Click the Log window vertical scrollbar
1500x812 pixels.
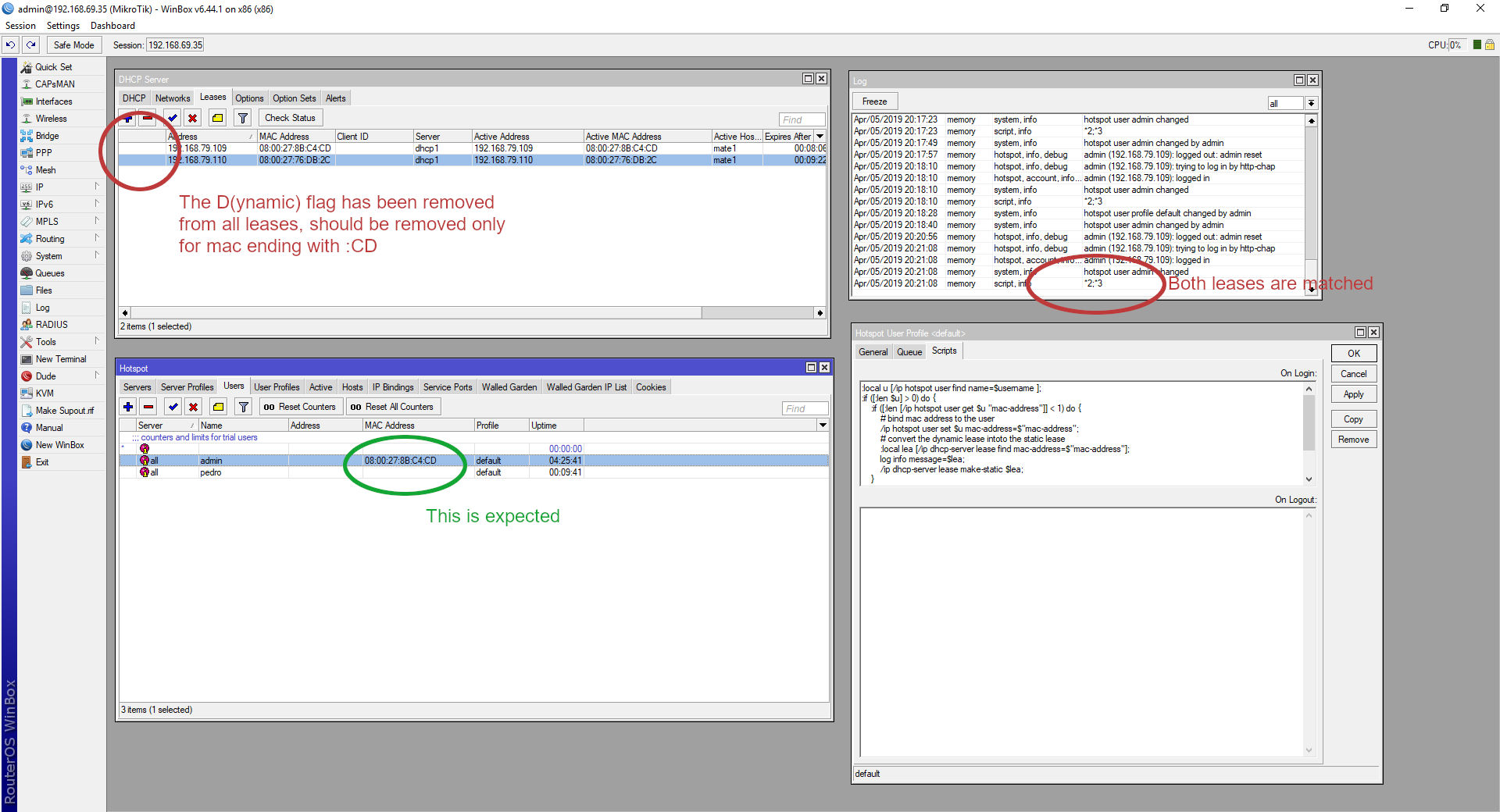[1311, 205]
